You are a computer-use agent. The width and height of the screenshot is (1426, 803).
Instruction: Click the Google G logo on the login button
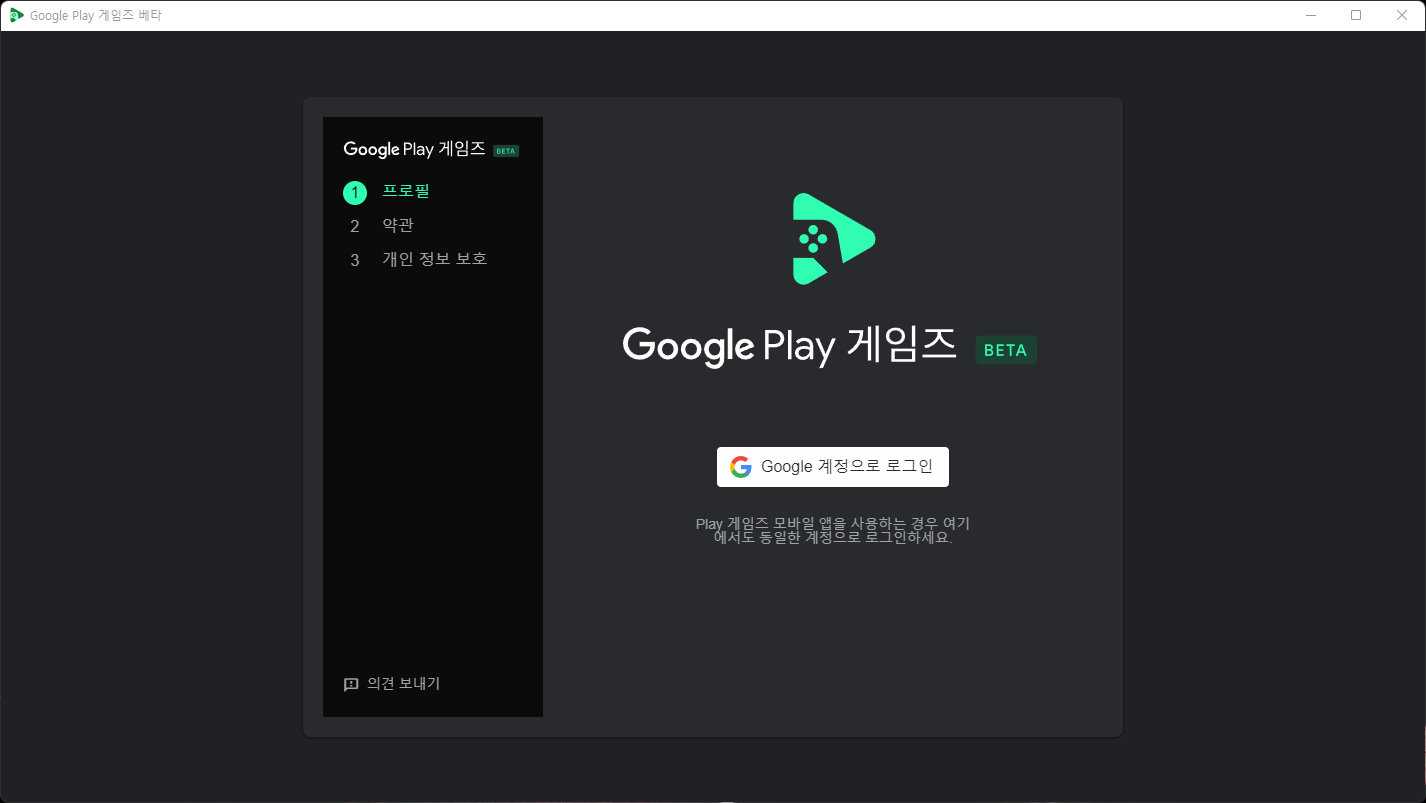pos(740,467)
